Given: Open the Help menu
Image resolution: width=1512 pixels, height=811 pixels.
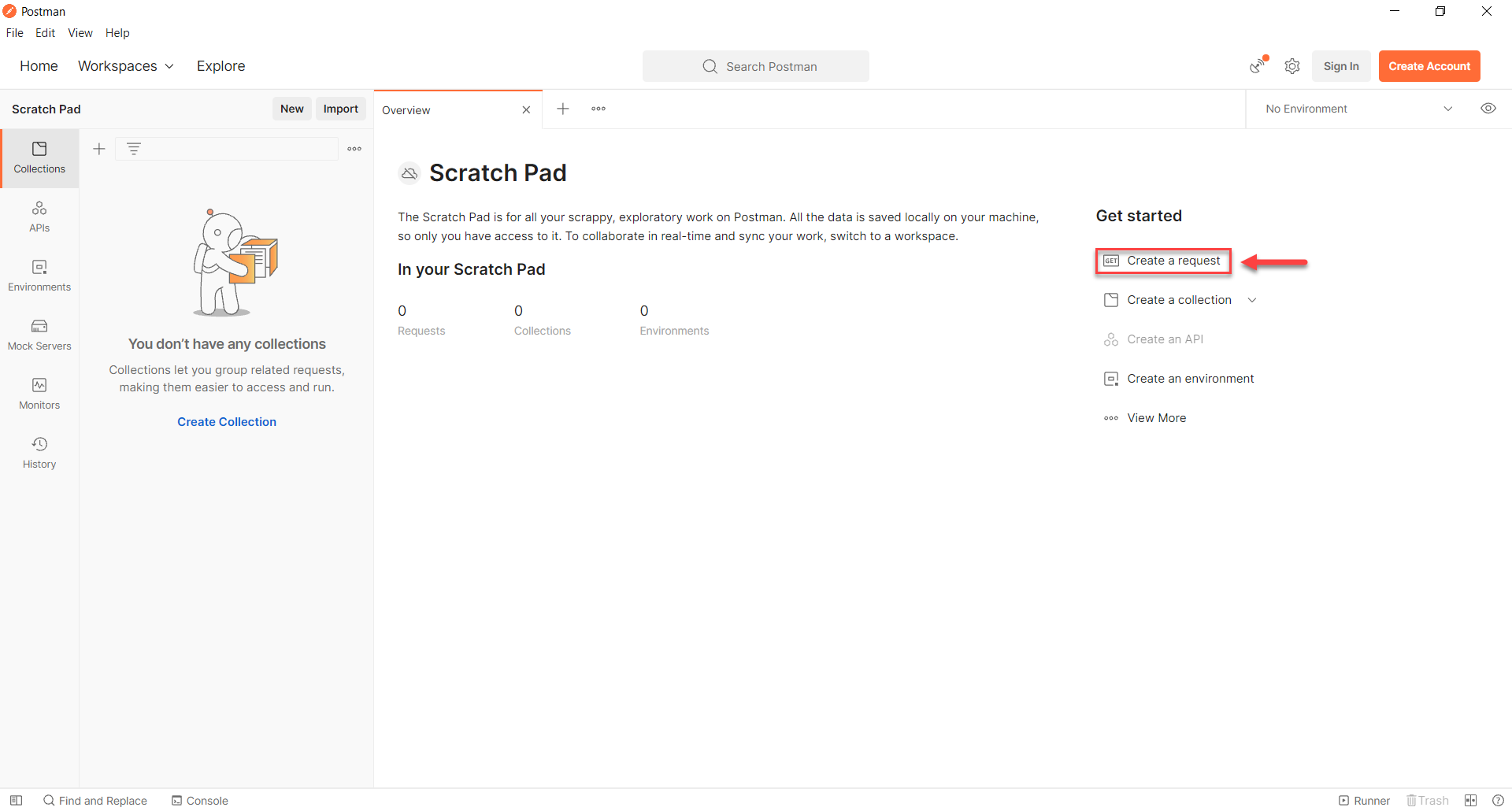Looking at the screenshot, I should (117, 33).
